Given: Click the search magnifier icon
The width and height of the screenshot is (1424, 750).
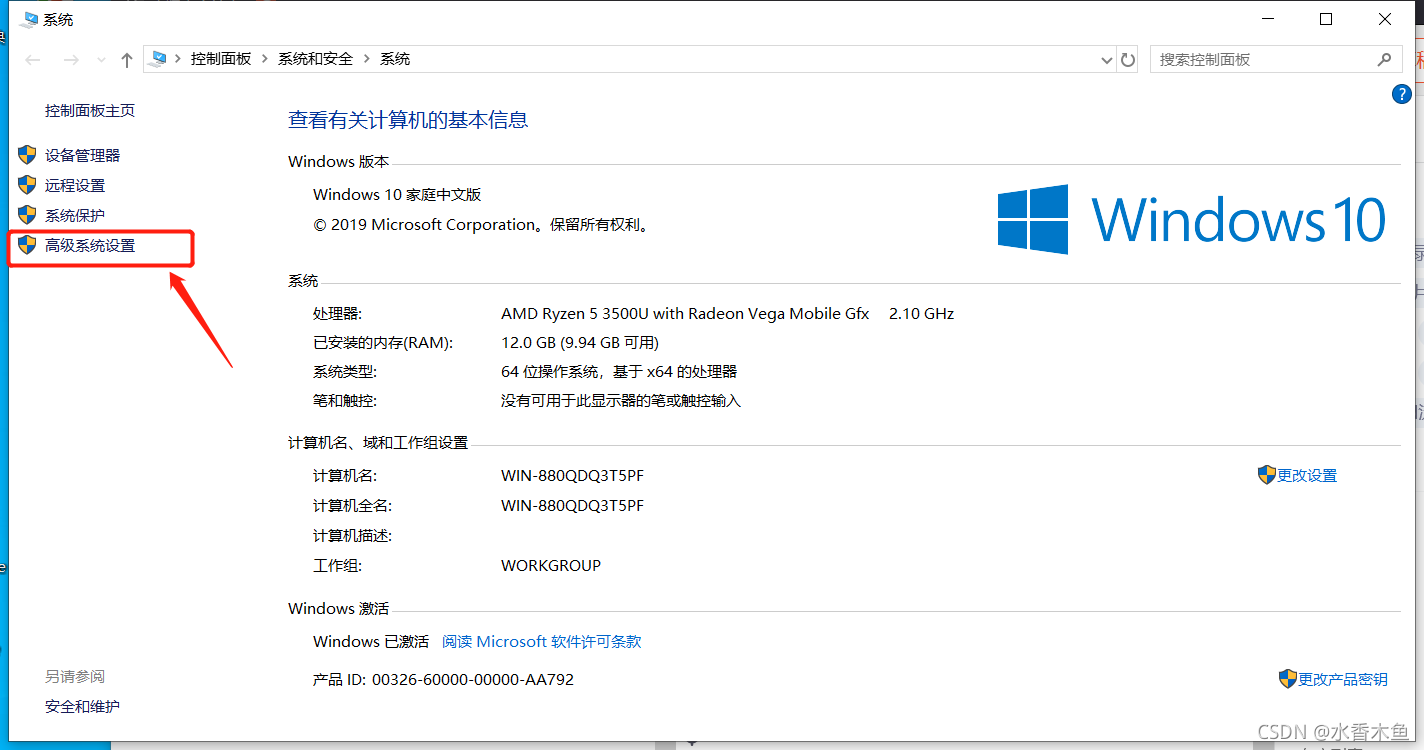Looking at the screenshot, I should click(x=1385, y=59).
